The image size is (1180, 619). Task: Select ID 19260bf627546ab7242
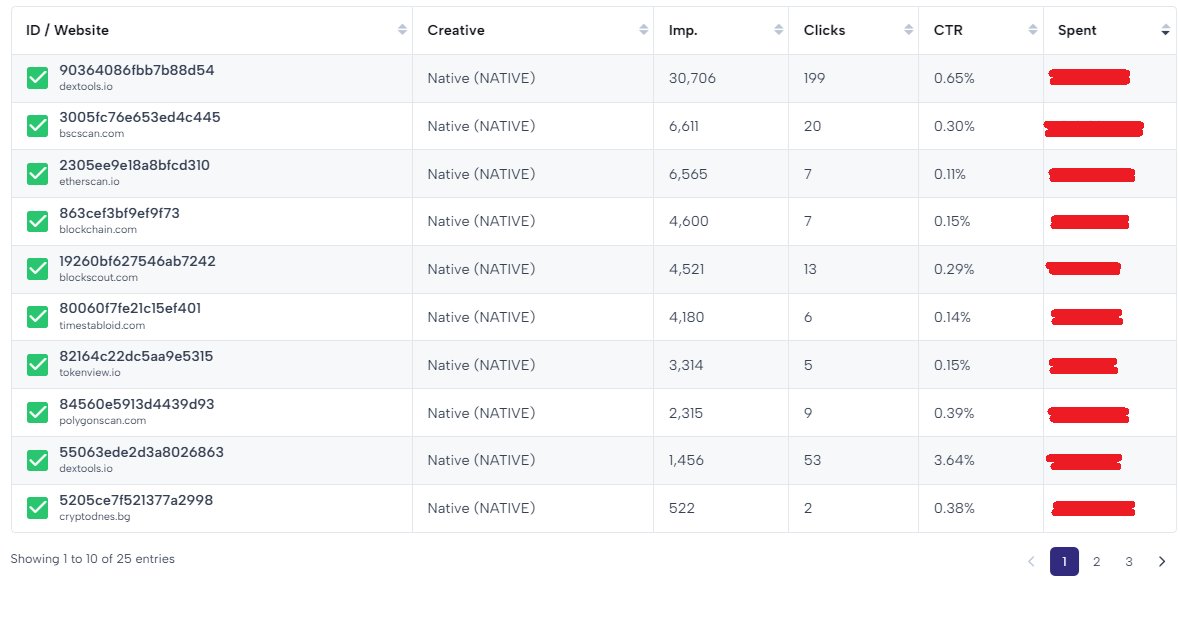point(138,261)
